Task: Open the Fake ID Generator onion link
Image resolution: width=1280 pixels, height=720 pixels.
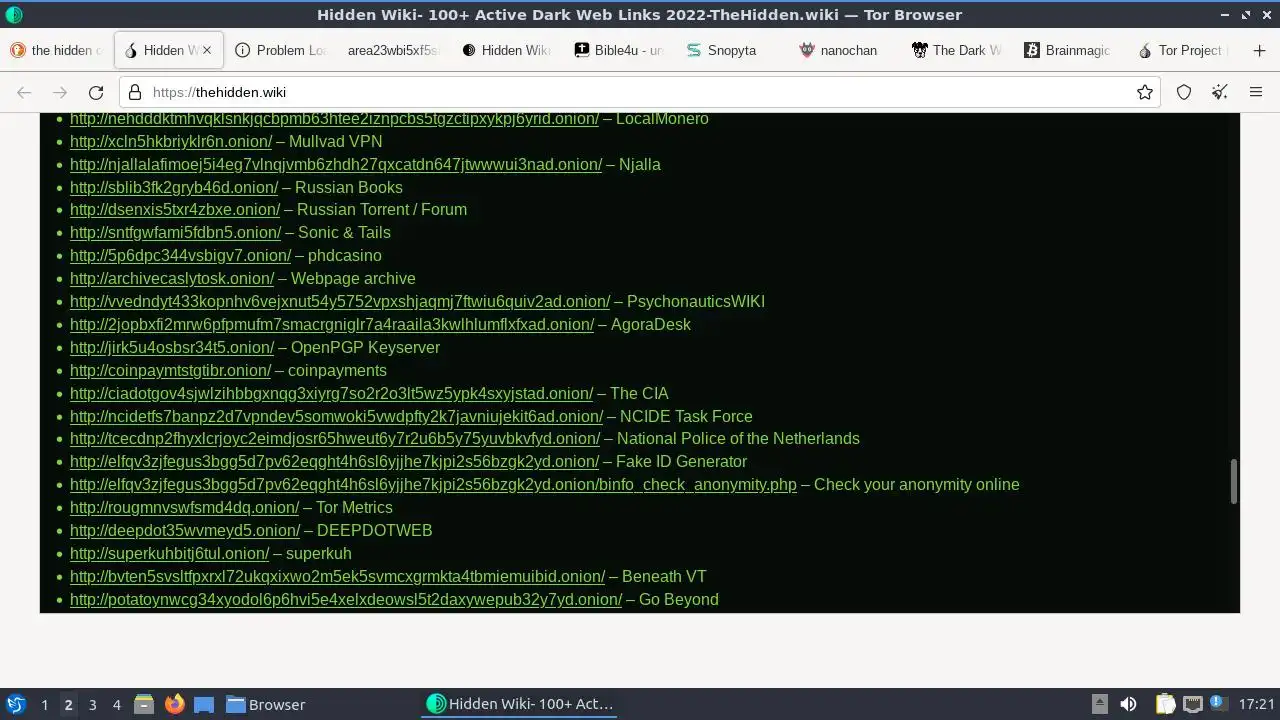Action: click(334, 462)
